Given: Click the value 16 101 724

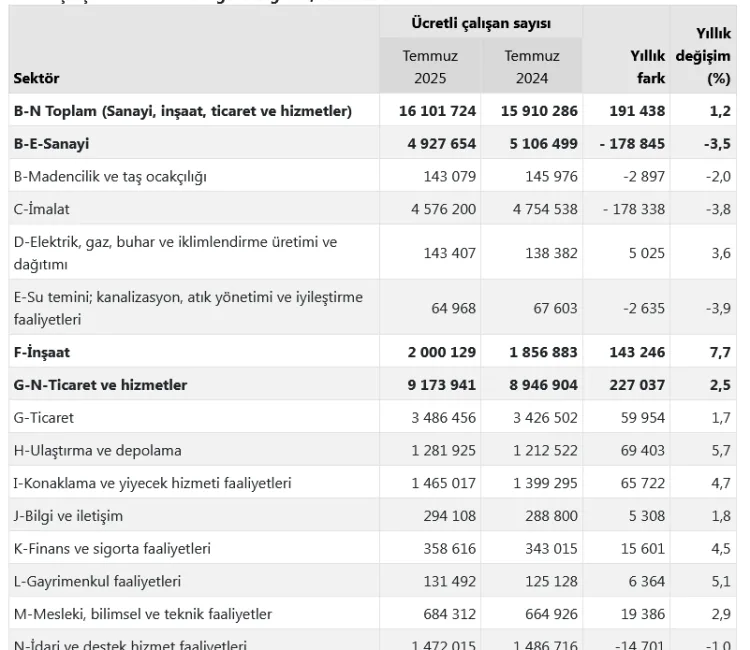Looking at the screenshot, I should 429,111.
